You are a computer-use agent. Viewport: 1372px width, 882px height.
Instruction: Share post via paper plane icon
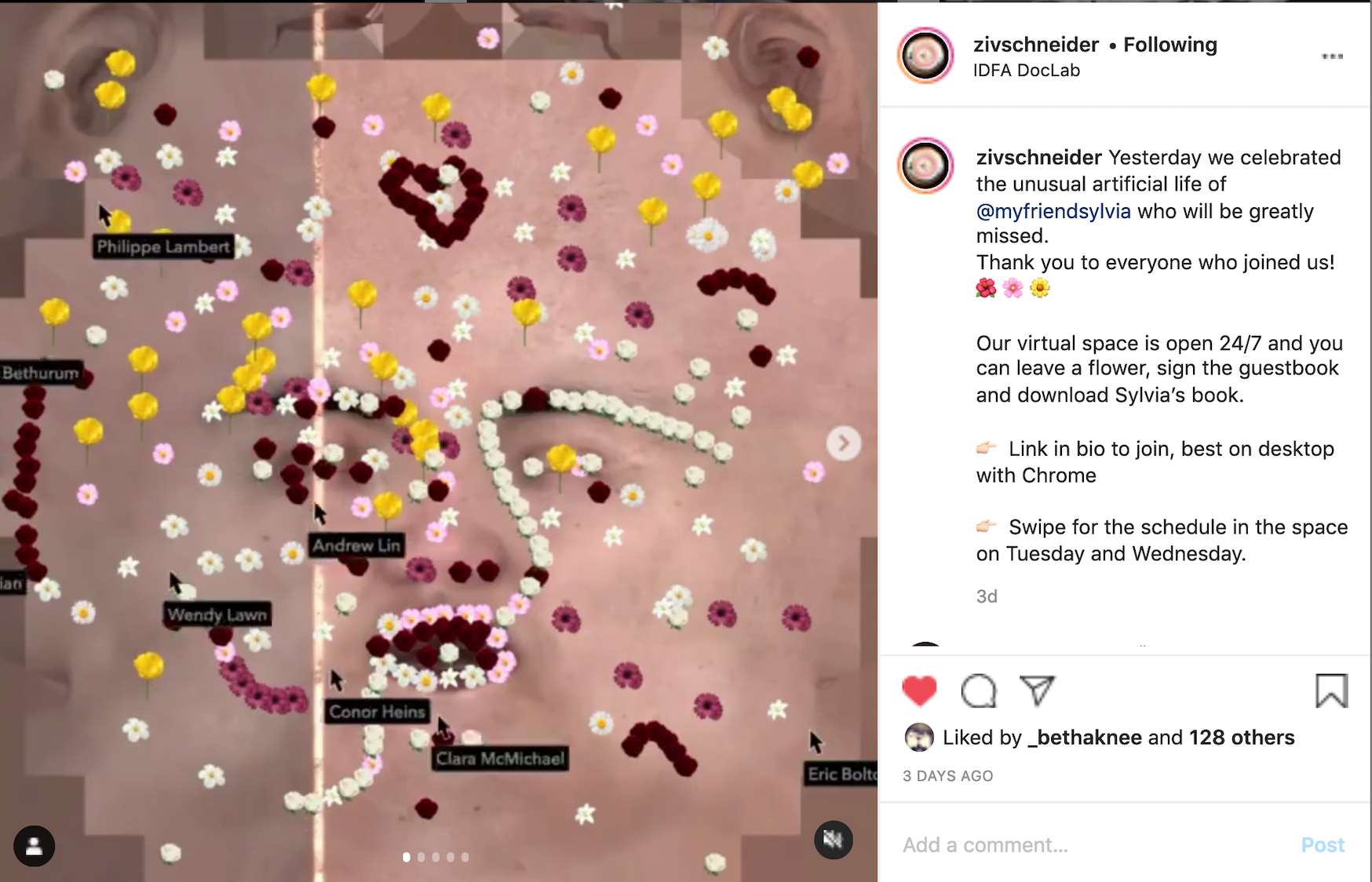click(1037, 690)
